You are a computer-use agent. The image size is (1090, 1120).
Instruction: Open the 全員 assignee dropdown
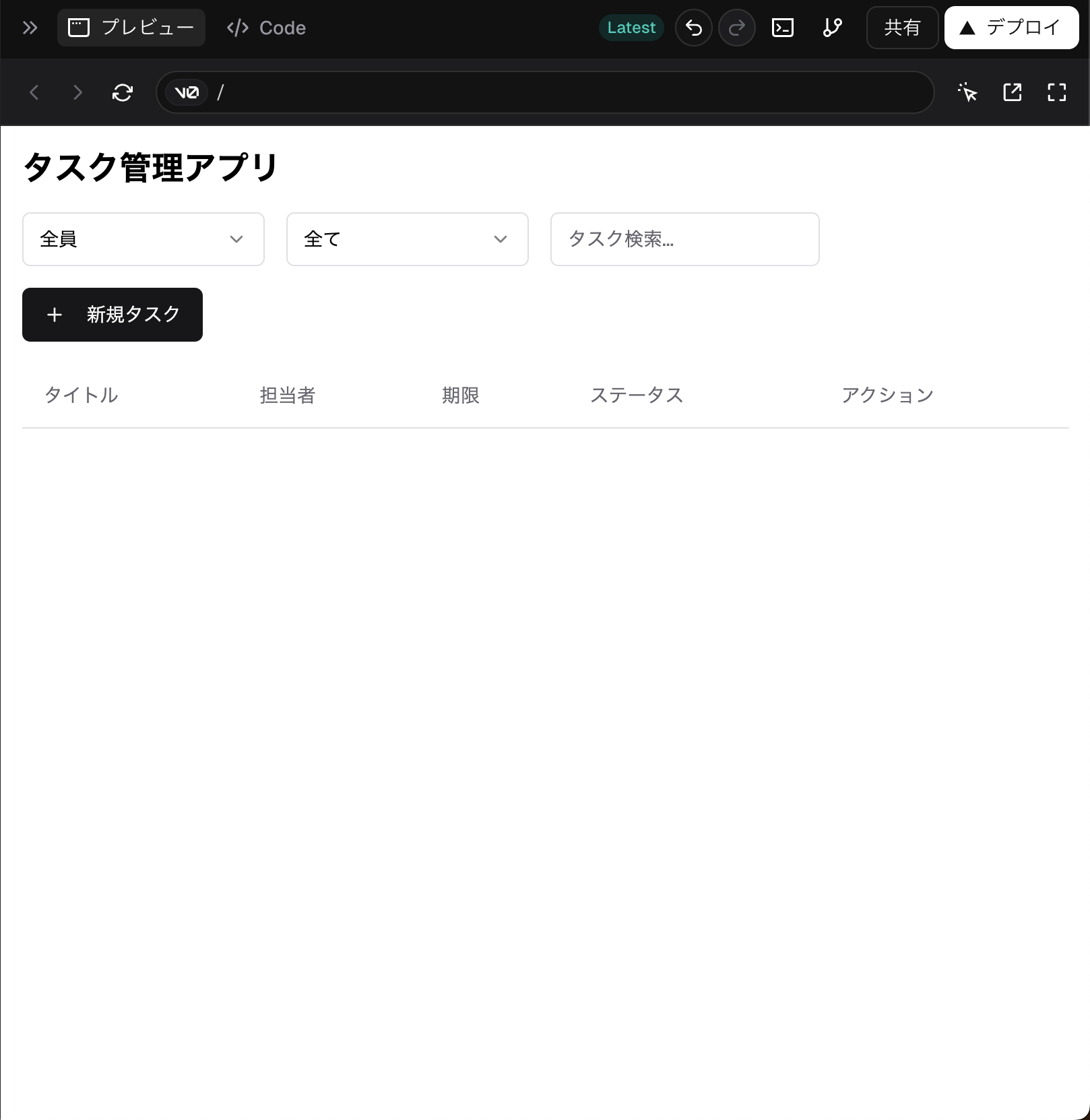[x=143, y=239]
